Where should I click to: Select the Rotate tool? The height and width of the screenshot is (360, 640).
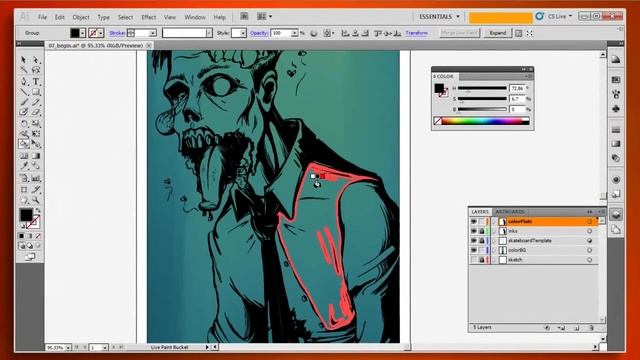point(23,123)
